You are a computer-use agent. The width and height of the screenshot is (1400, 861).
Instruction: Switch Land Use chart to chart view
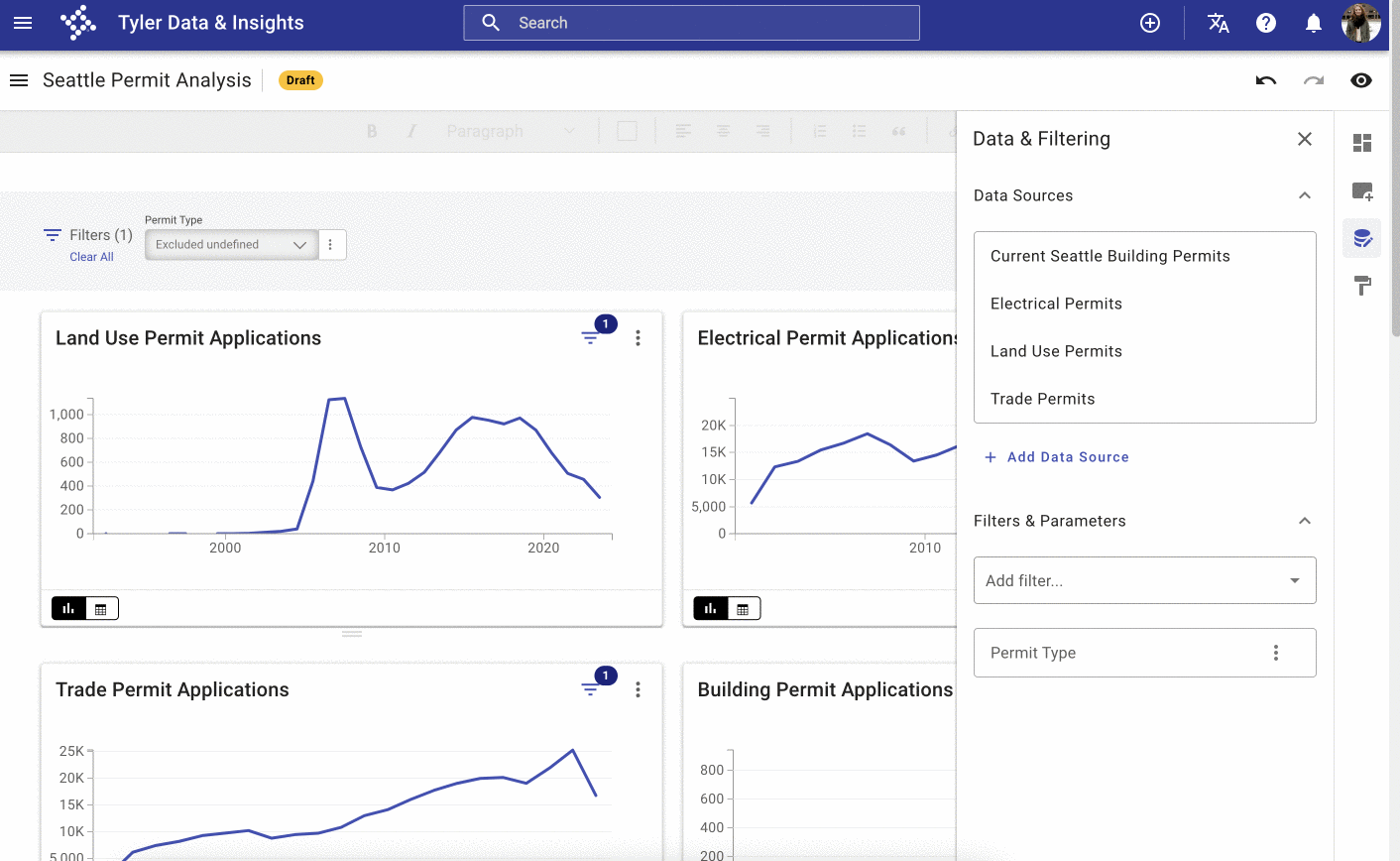click(x=68, y=608)
